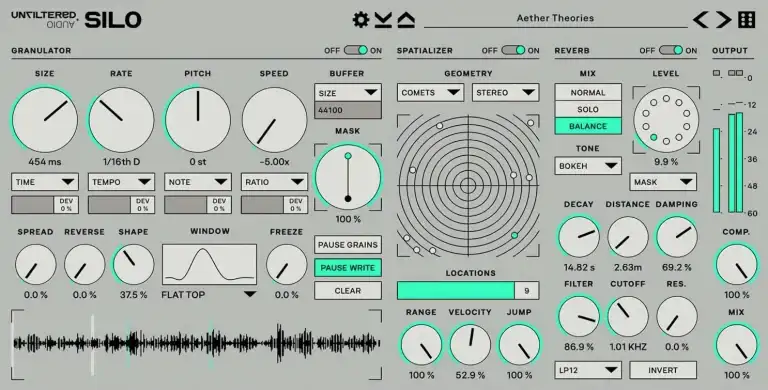Open the Geometry COMETS dropdown
The width and height of the screenshot is (768, 390).
pyautogui.click(x=431, y=93)
